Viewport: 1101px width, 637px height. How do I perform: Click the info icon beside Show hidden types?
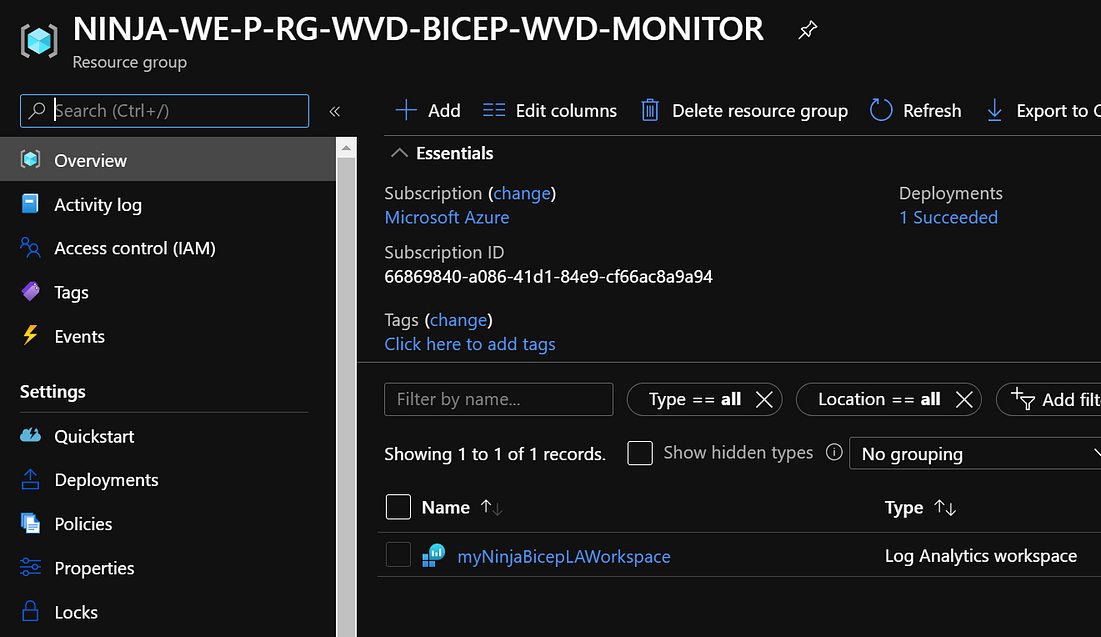[833, 452]
